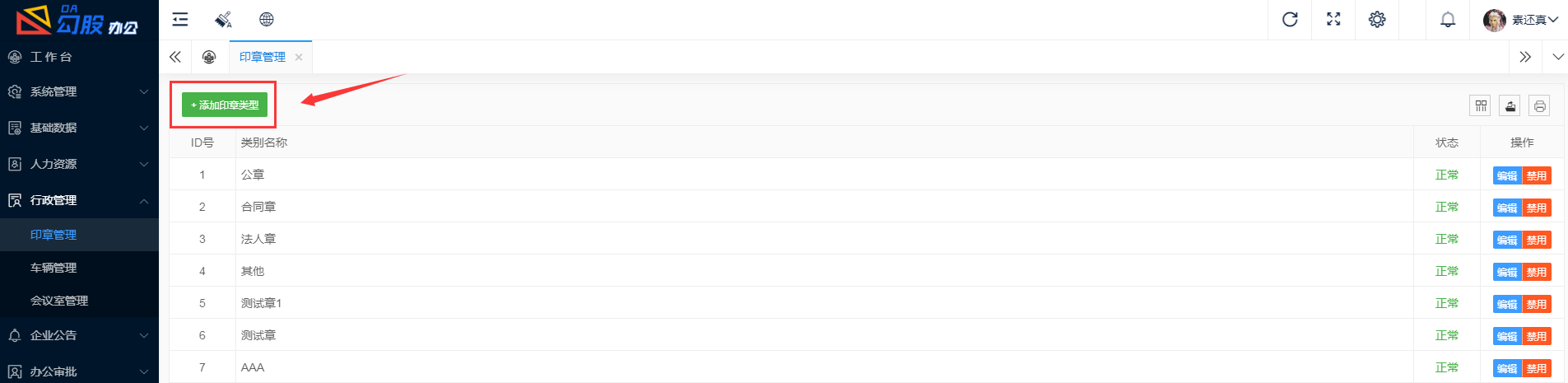Edit the 法人章 row
Screen dimensions: 1568x383
click(1507, 240)
